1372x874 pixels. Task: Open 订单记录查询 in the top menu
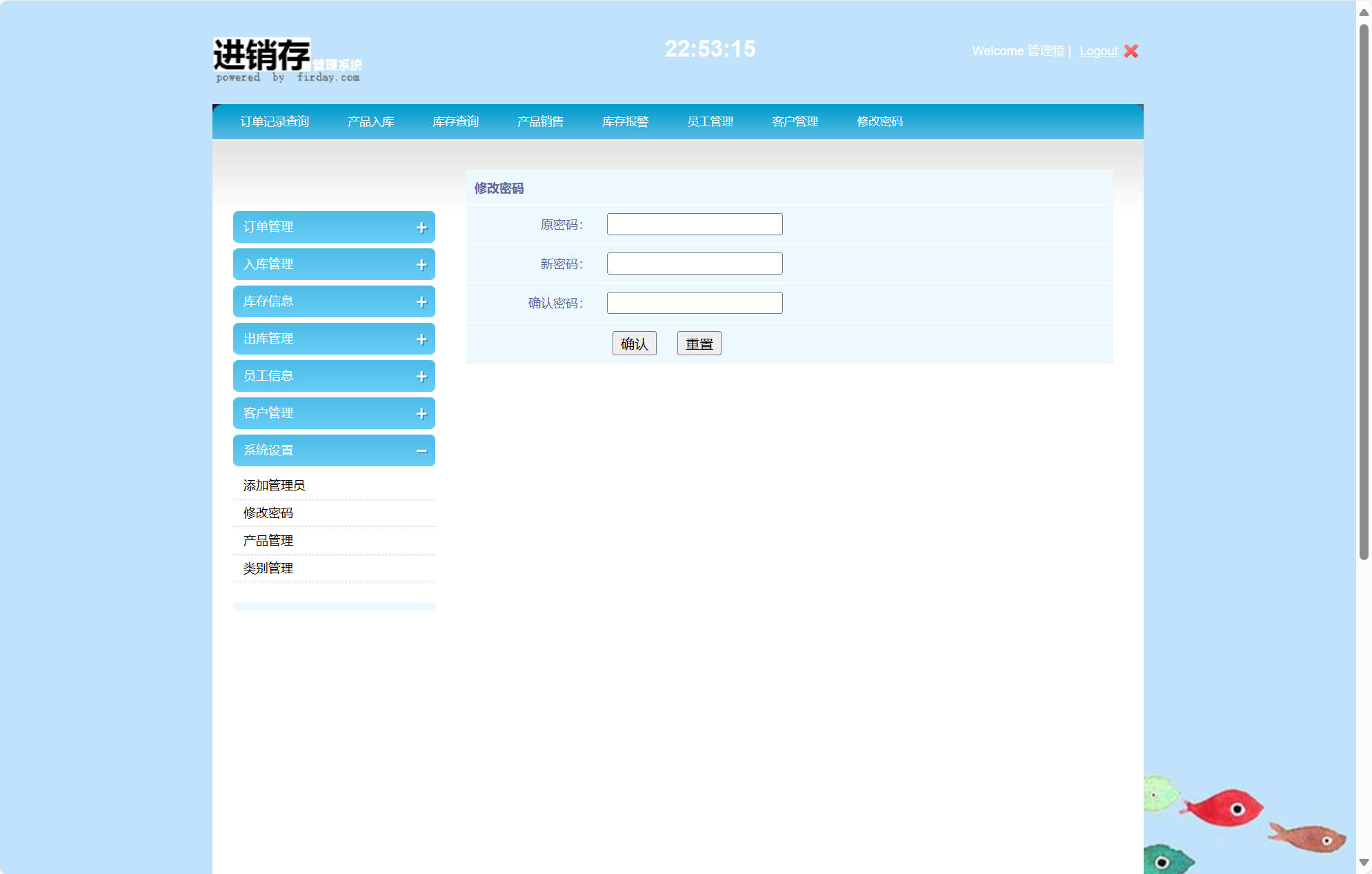tap(275, 121)
